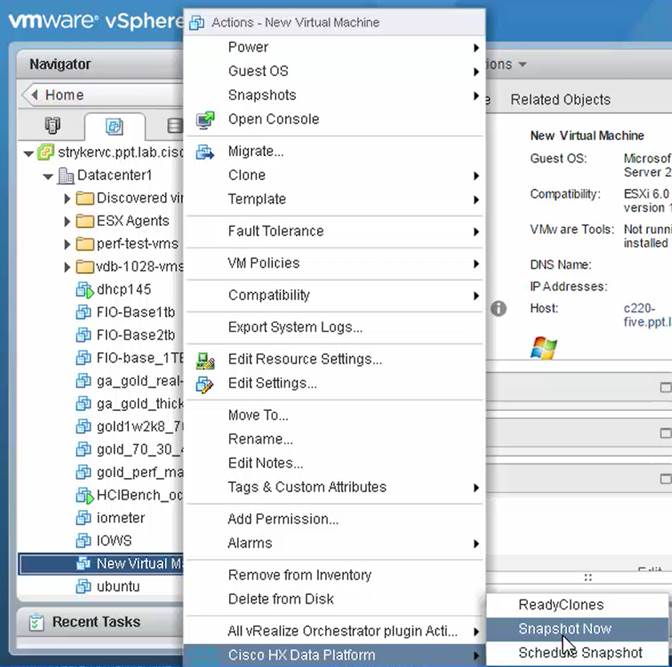This screenshot has width=672, height=667.
Task: Open the VM Policies submenu
Action: (x=334, y=263)
